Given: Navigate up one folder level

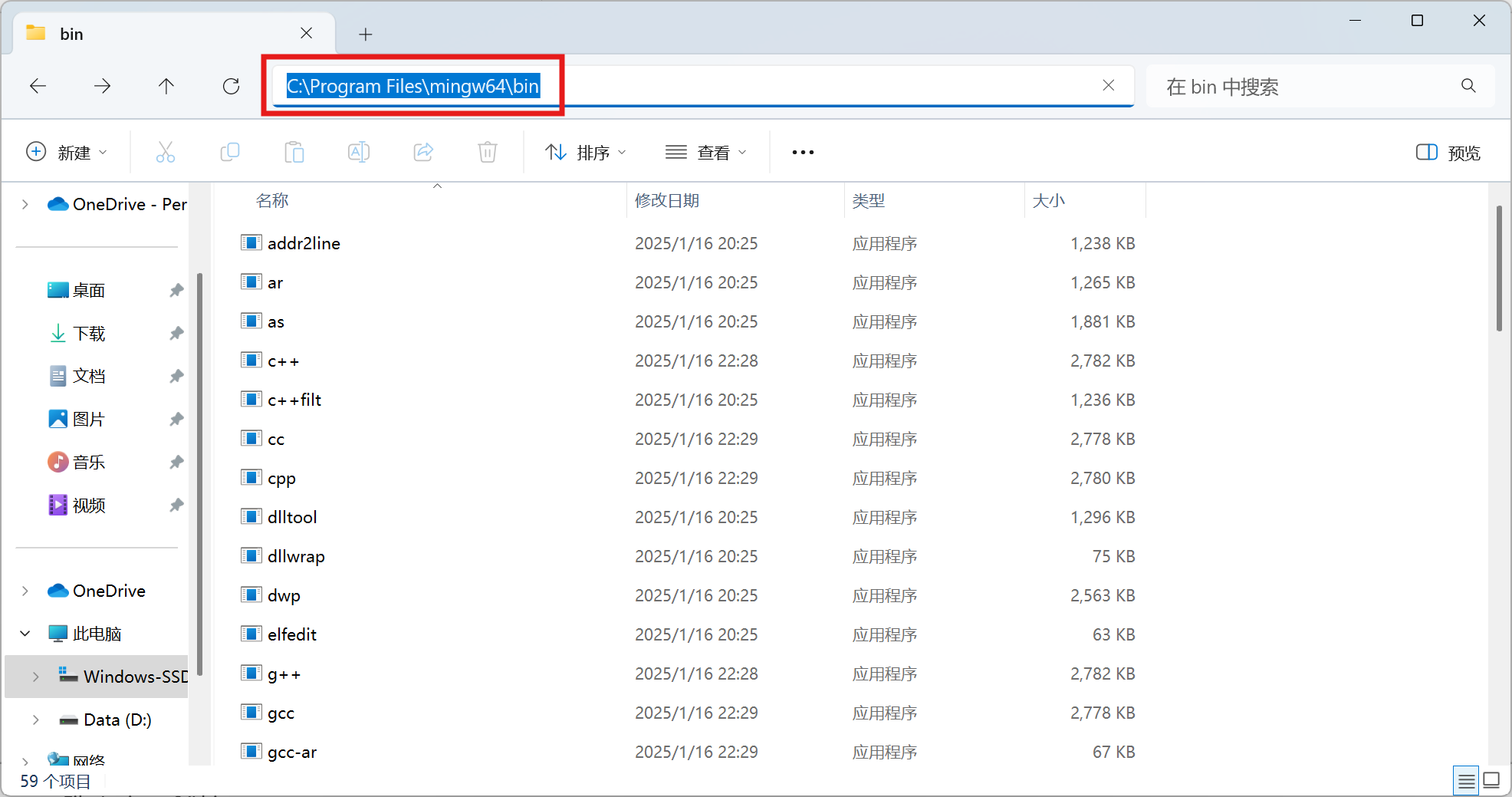Looking at the screenshot, I should pyautogui.click(x=166, y=86).
